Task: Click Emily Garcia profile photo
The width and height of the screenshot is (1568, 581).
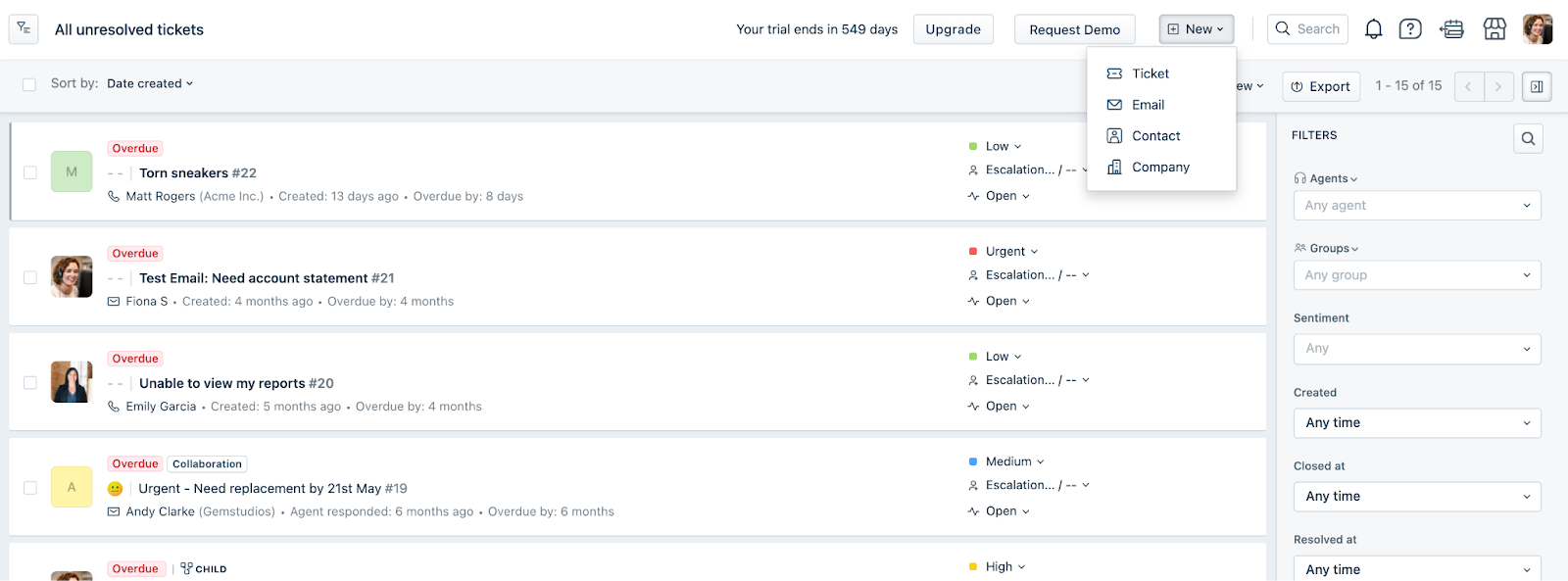Action: [x=72, y=382]
